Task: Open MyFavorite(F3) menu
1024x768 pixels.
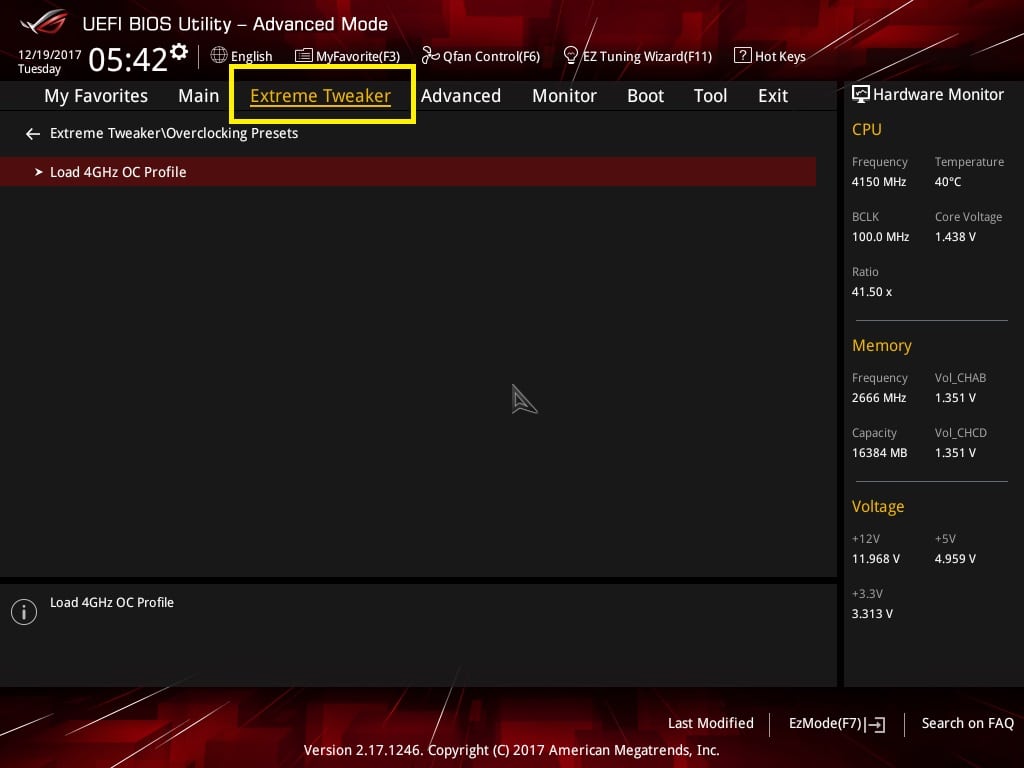Action: click(358, 56)
